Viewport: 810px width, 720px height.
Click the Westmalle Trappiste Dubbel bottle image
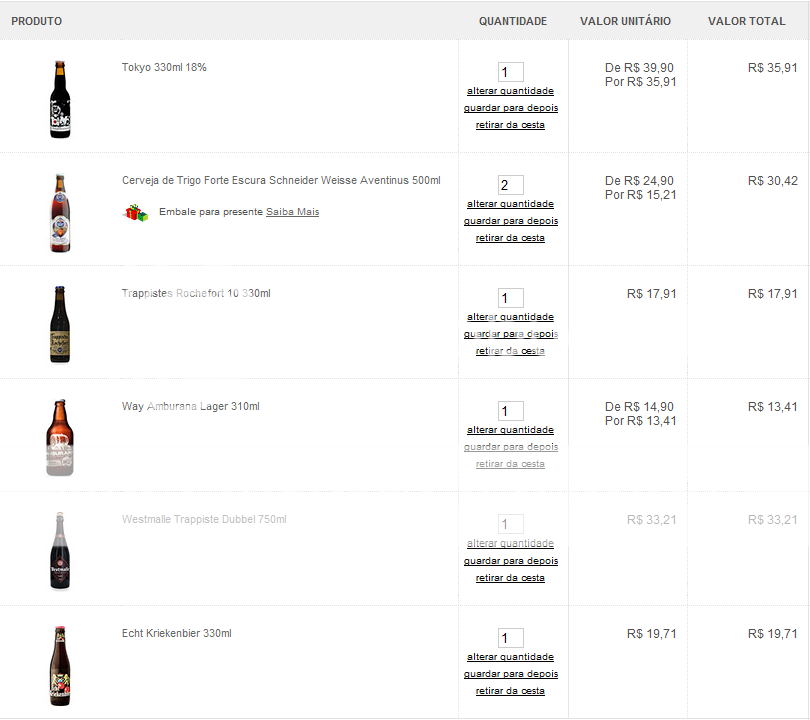point(60,551)
